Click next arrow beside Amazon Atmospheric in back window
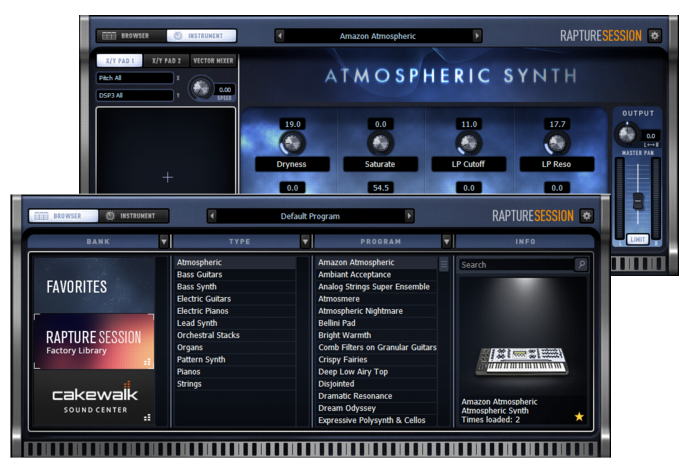698x476 pixels. (x=477, y=36)
